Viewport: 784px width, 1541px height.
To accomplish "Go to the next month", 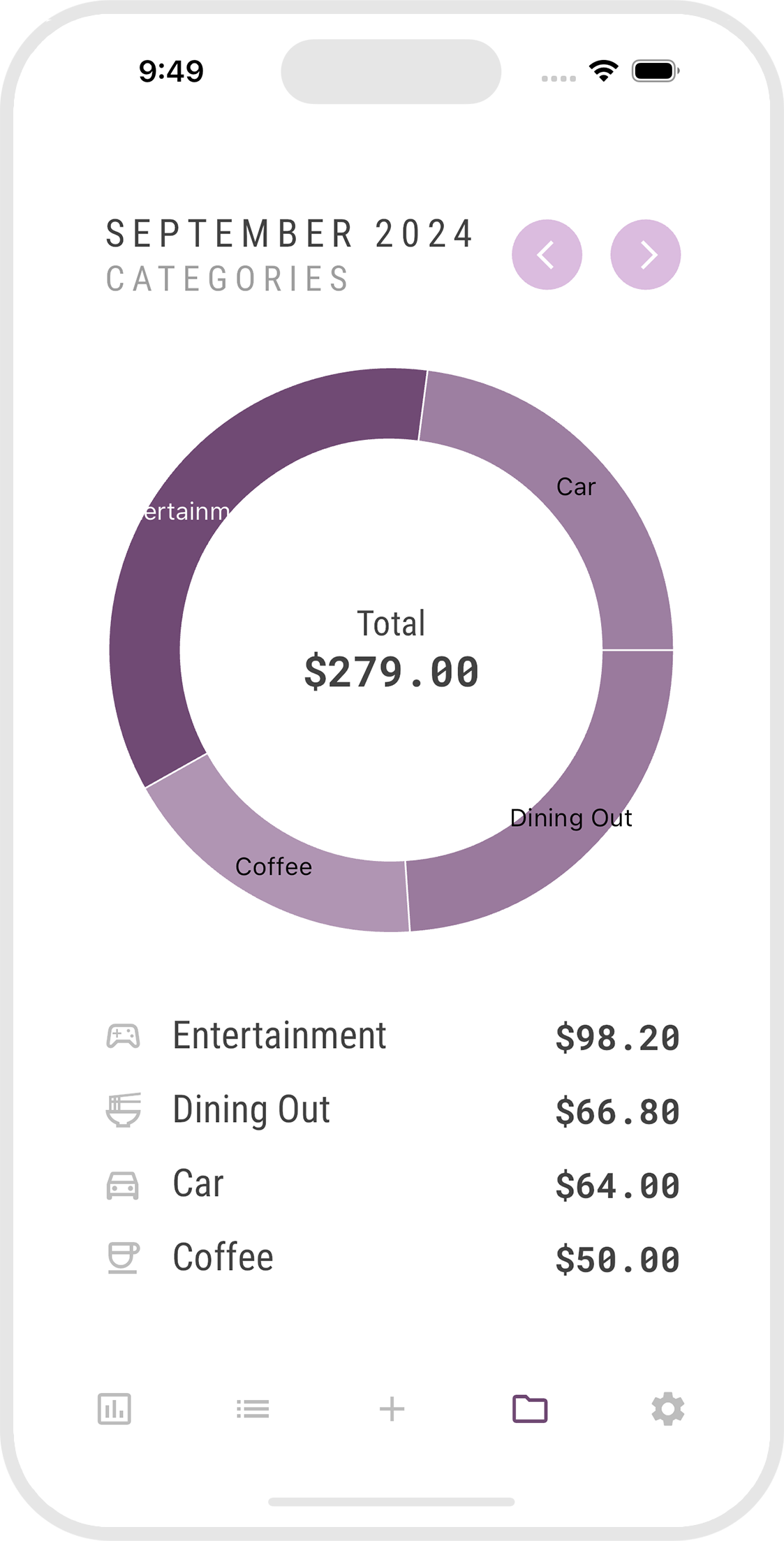I will tap(645, 255).
